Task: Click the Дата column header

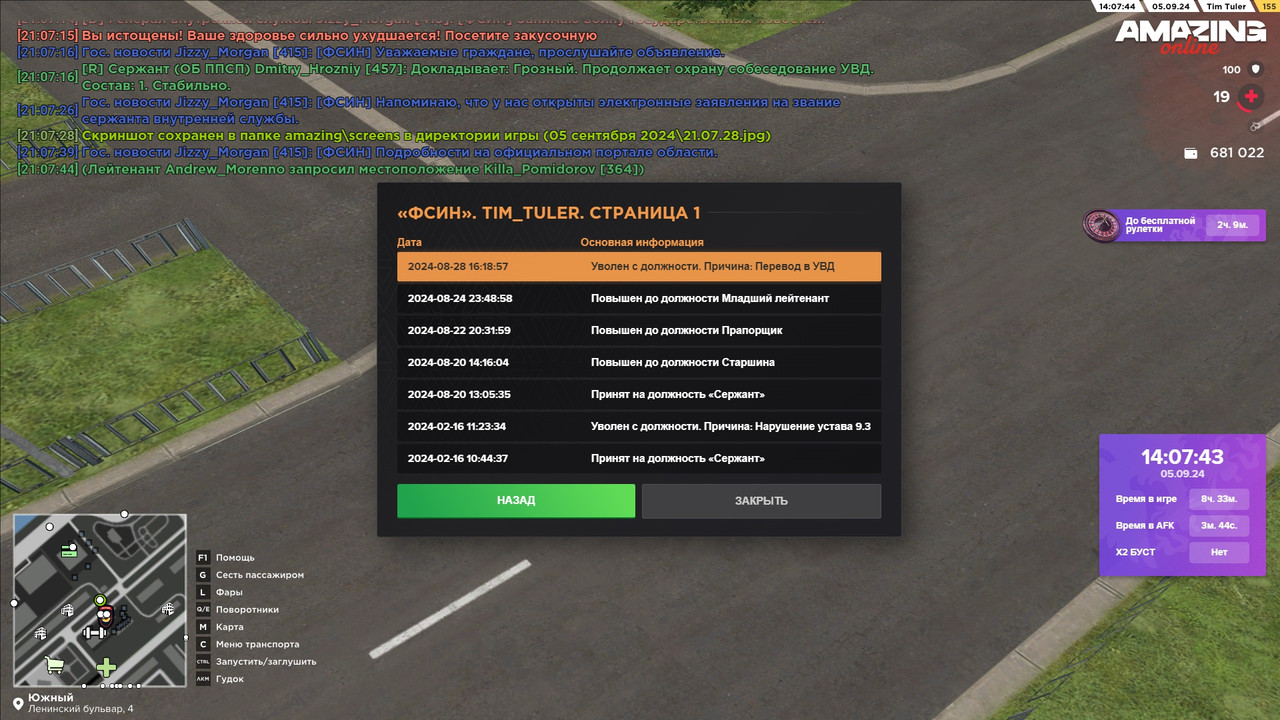Action: [409, 242]
